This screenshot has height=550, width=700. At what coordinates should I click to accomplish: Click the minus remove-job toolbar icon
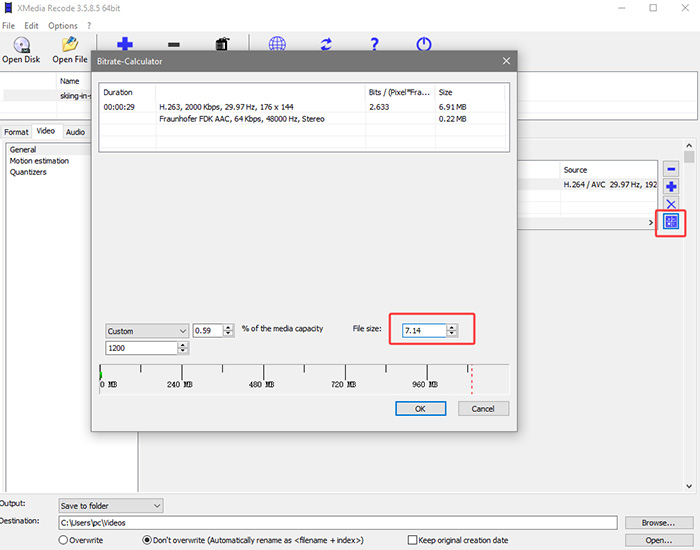[174, 44]
